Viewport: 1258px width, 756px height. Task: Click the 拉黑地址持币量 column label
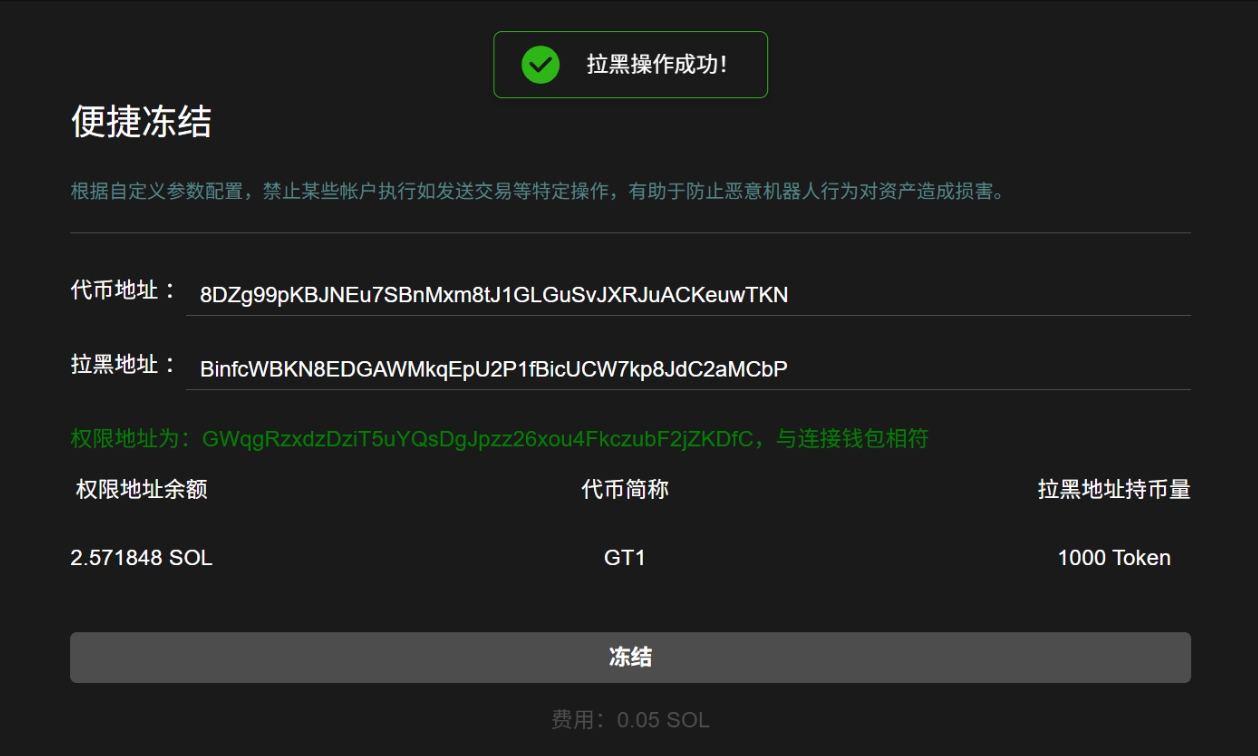point(1114,489)
